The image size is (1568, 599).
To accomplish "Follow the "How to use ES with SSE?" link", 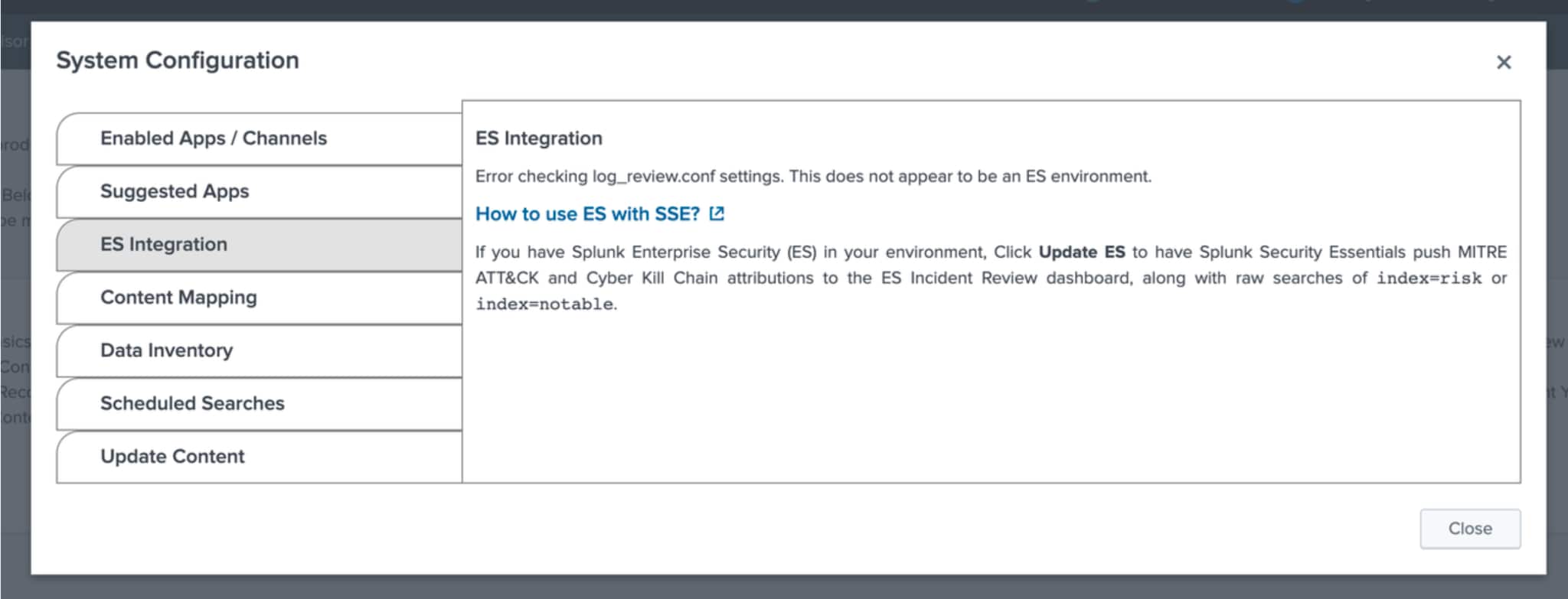I will click(x=587, y=214).
